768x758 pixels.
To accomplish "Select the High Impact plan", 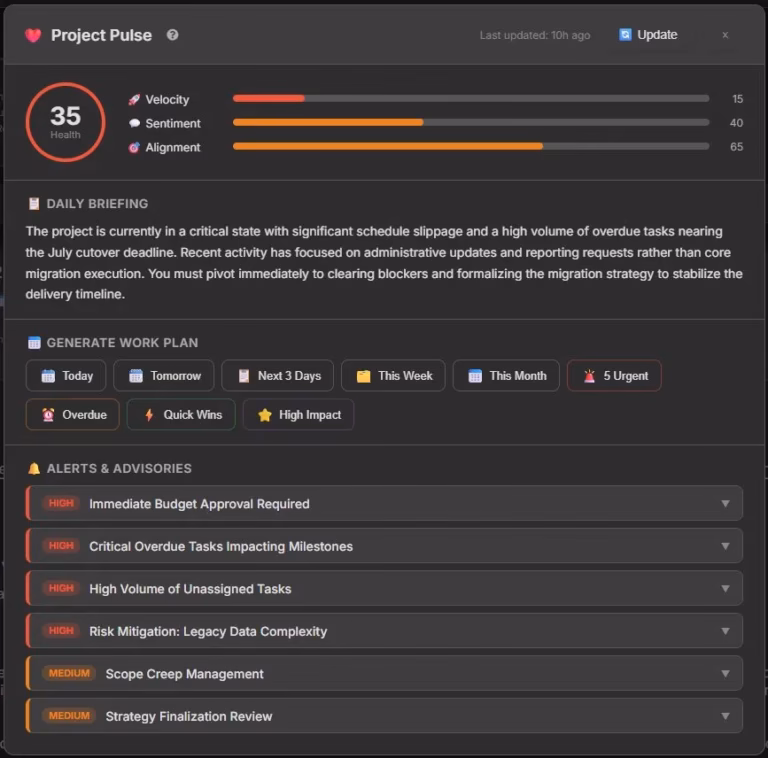I will tap(298, 415).
